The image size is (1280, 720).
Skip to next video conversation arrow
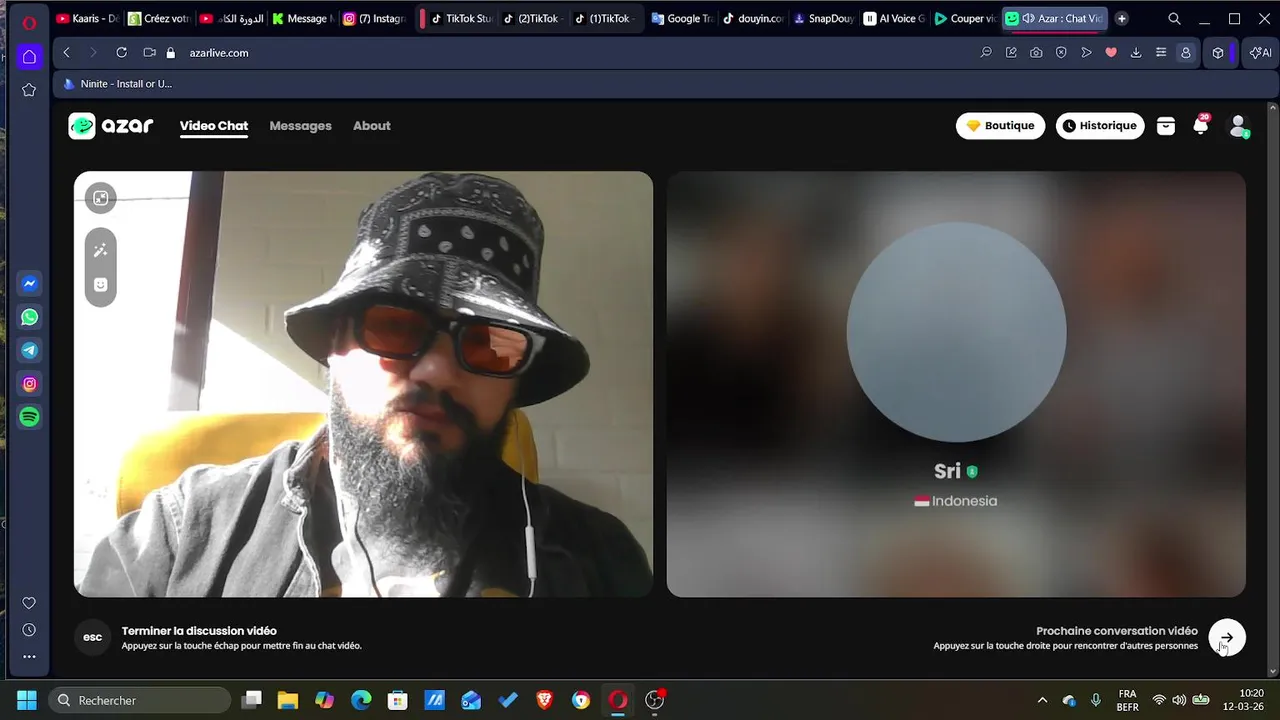coord(1227,638)
